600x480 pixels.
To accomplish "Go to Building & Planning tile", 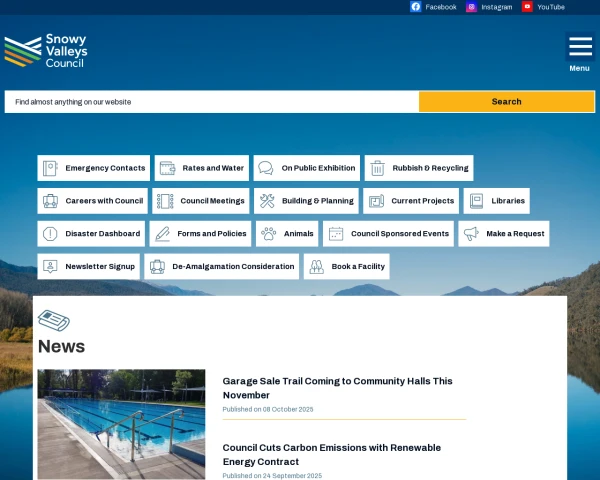I will pyautogui.click(x=306, y=201).
